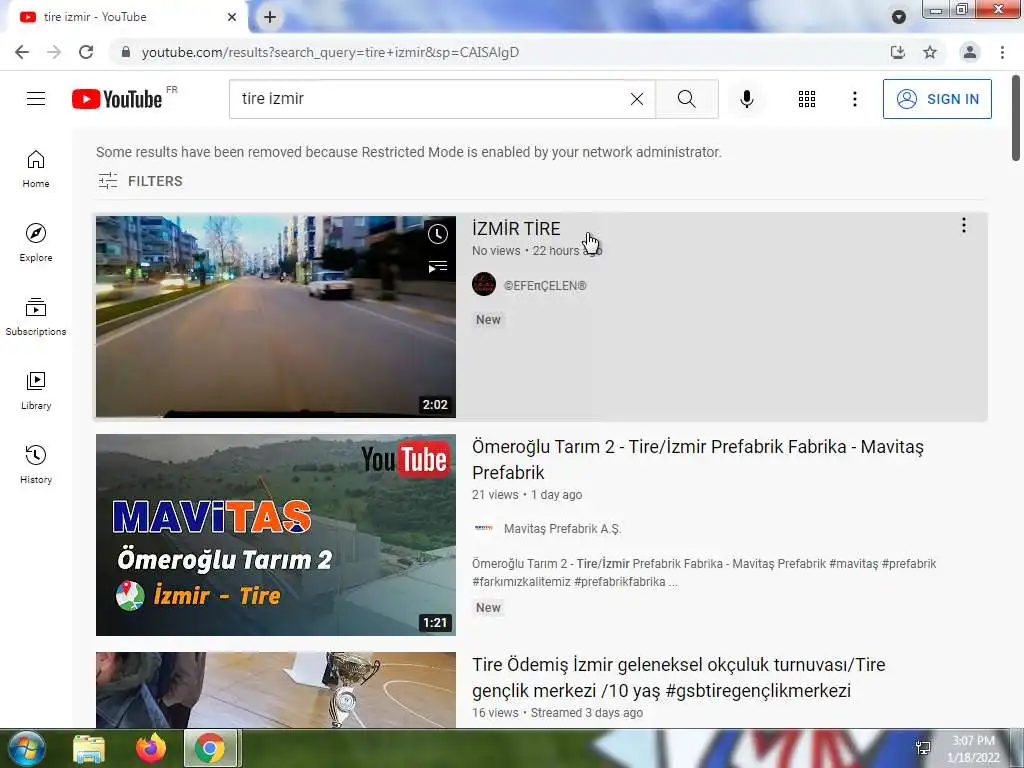Click the '21 views' video metadata

tap(494, 495)
